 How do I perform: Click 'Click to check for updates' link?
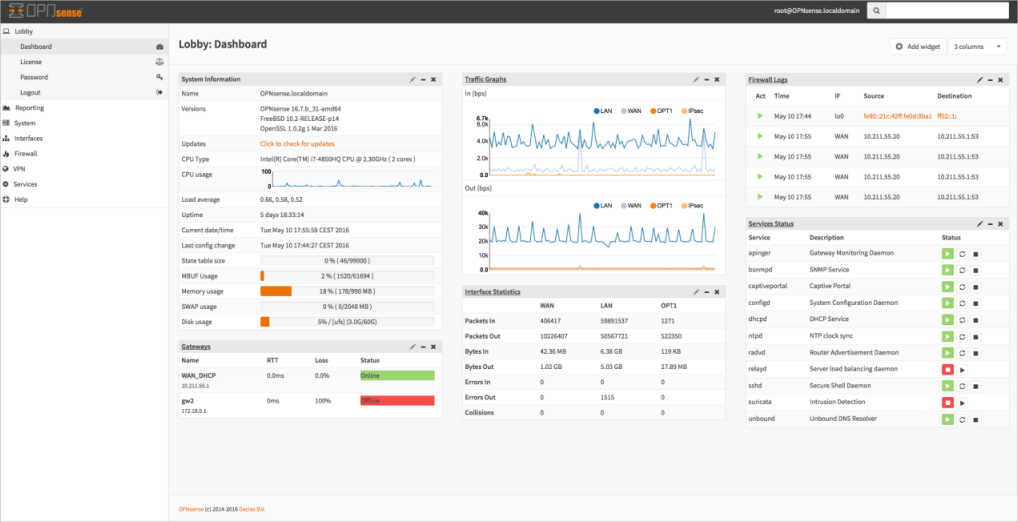pos(297,143)
